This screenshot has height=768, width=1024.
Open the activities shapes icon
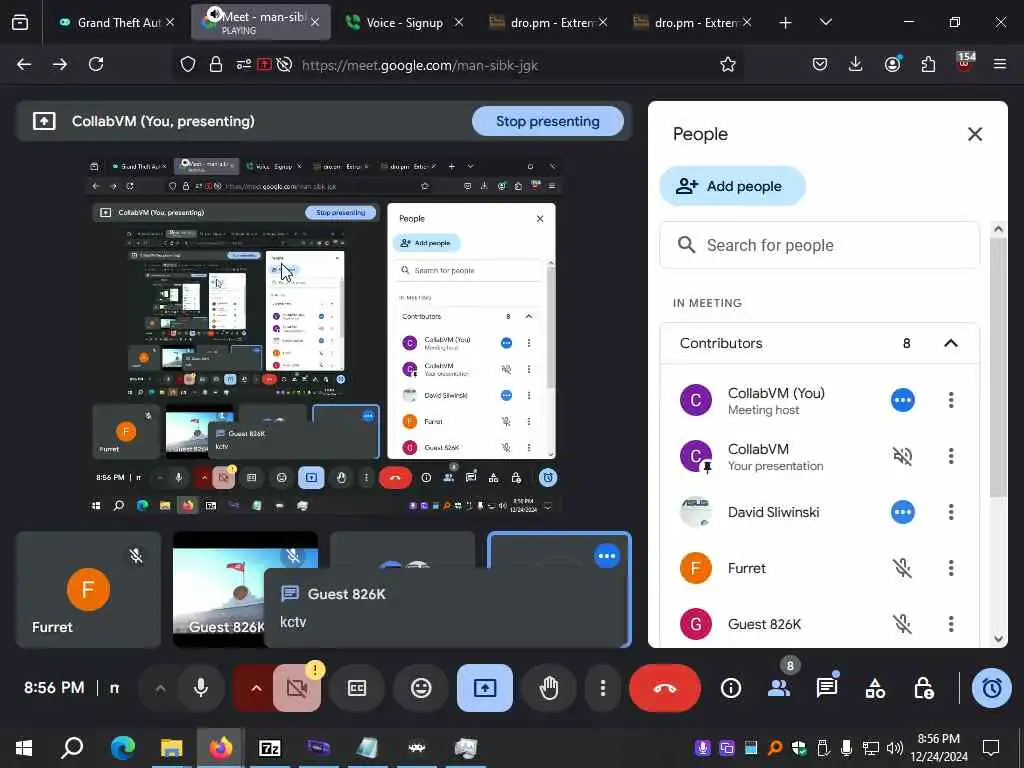pos(875,688)
